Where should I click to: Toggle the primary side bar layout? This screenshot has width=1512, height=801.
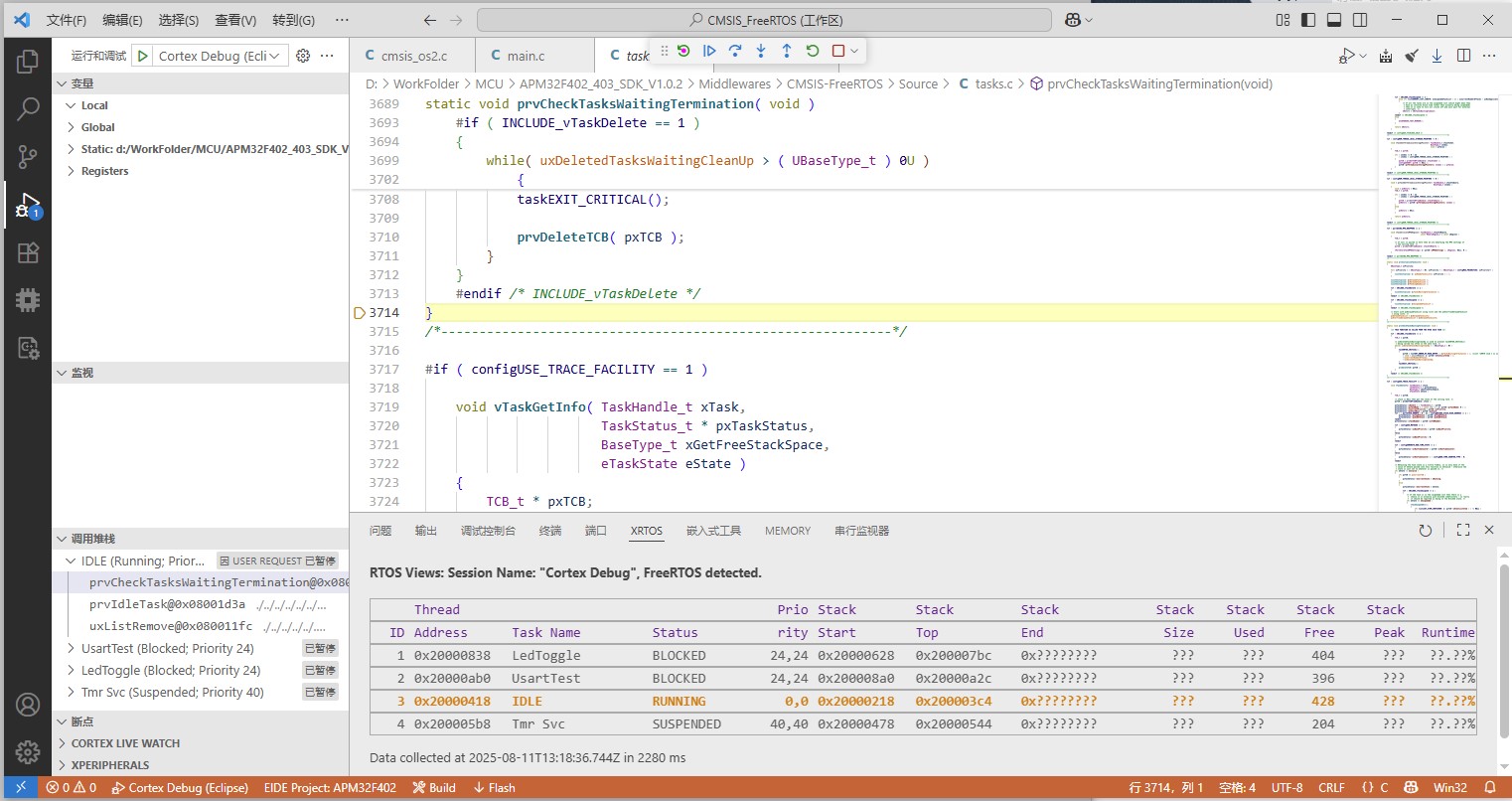coord(1308,20)
